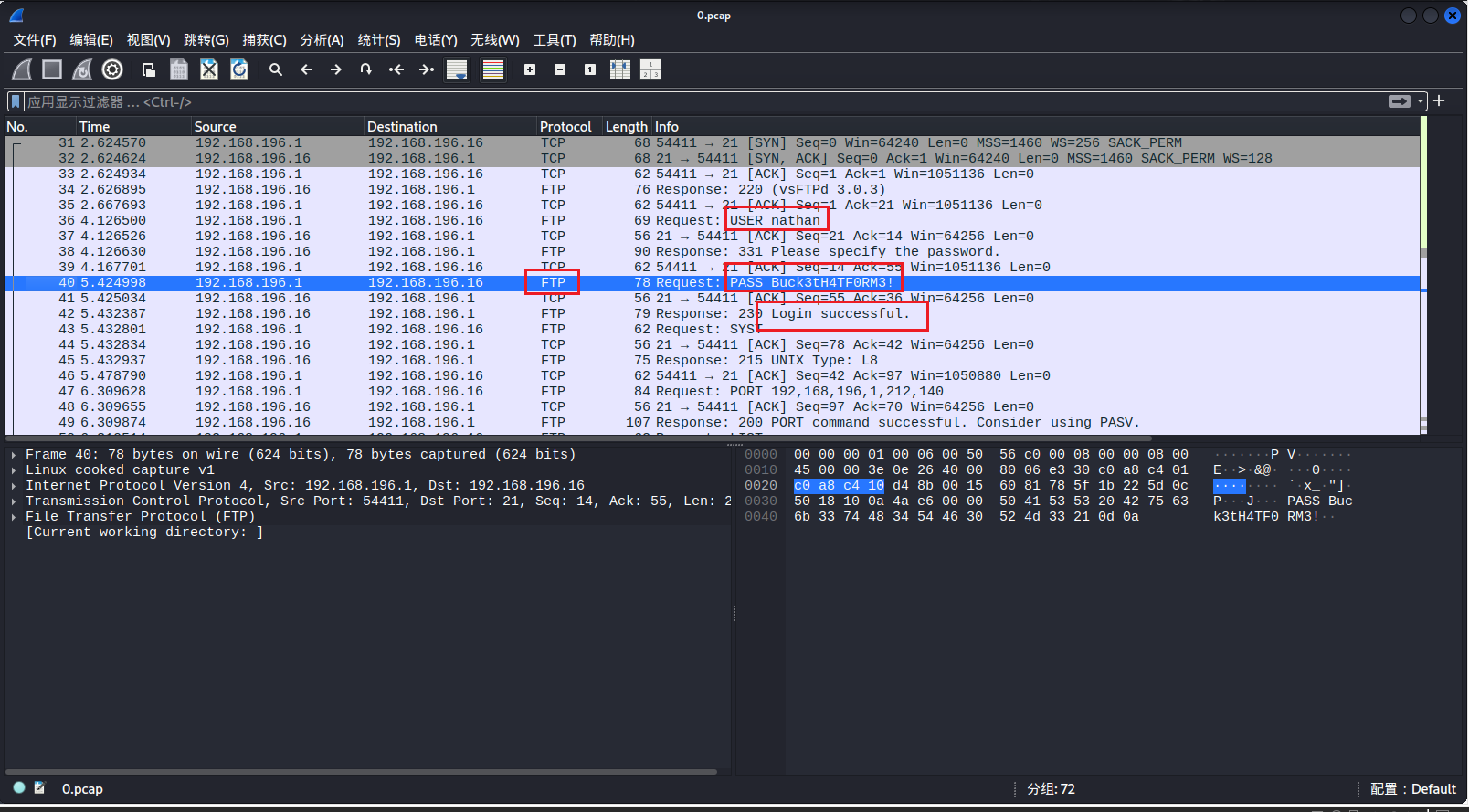
Task: Toggle packet list colorization
Action: 493,69
